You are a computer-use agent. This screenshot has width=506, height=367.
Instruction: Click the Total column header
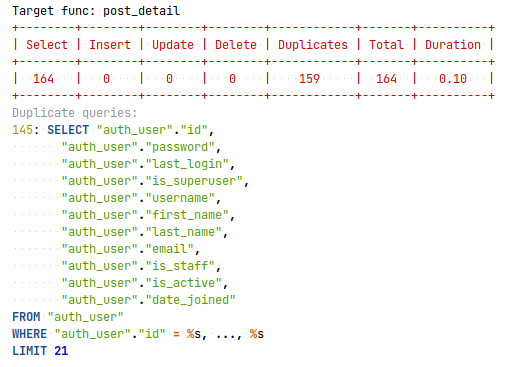click(x=386, y=45)
